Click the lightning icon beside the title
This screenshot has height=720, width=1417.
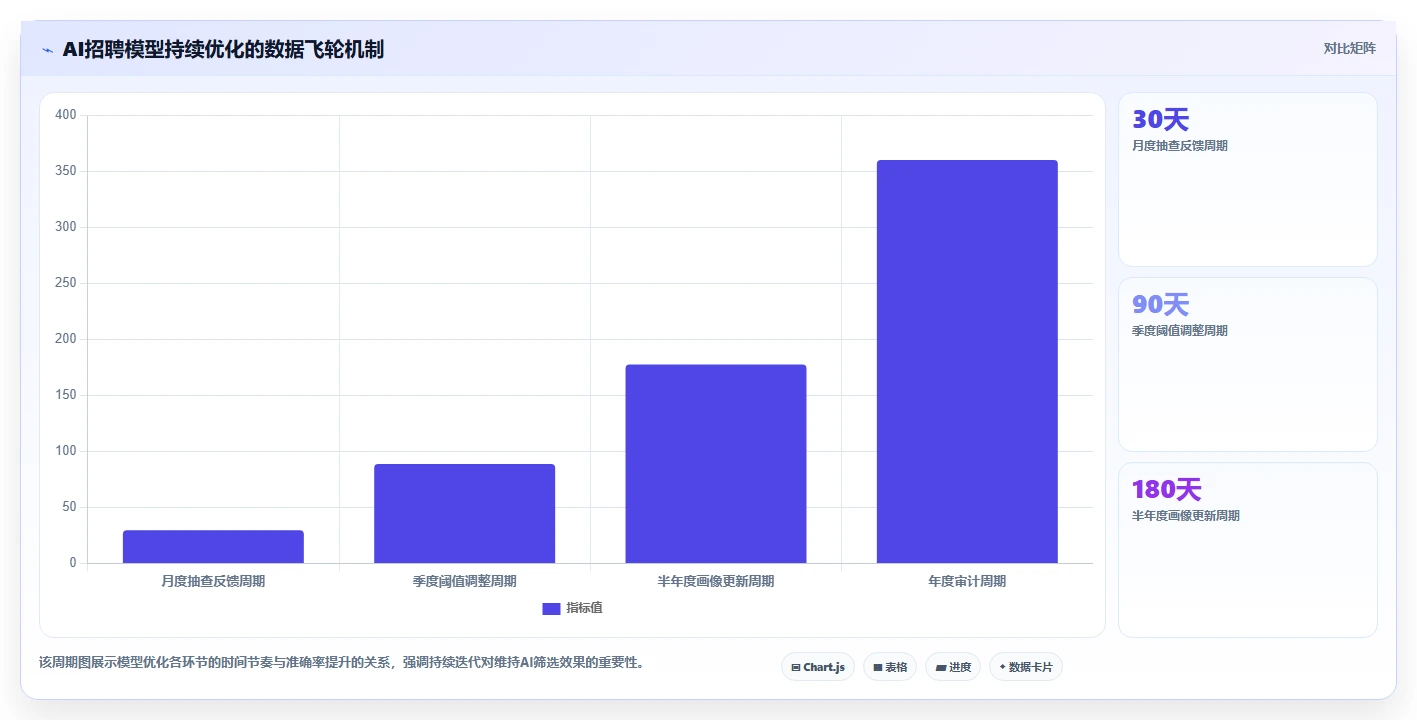47,50
